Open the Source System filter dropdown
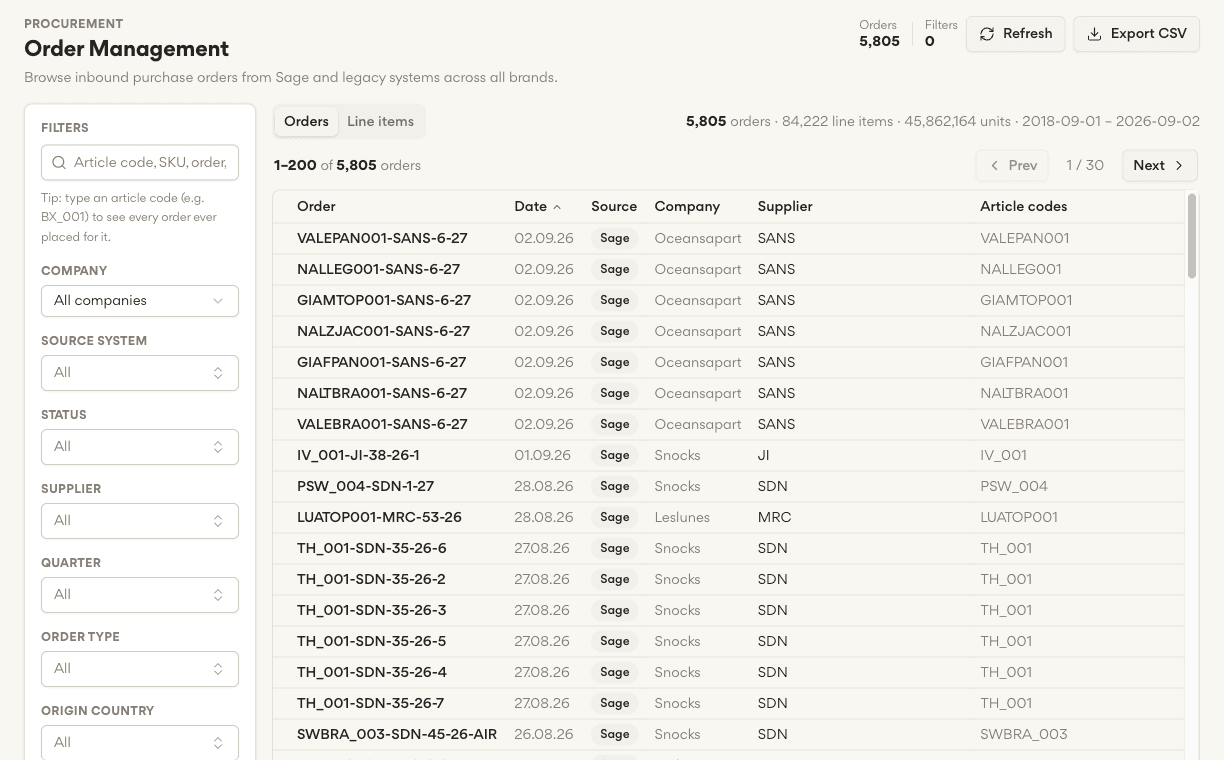This screenshot has height=760, width=1224. click(x=140, y=373)
